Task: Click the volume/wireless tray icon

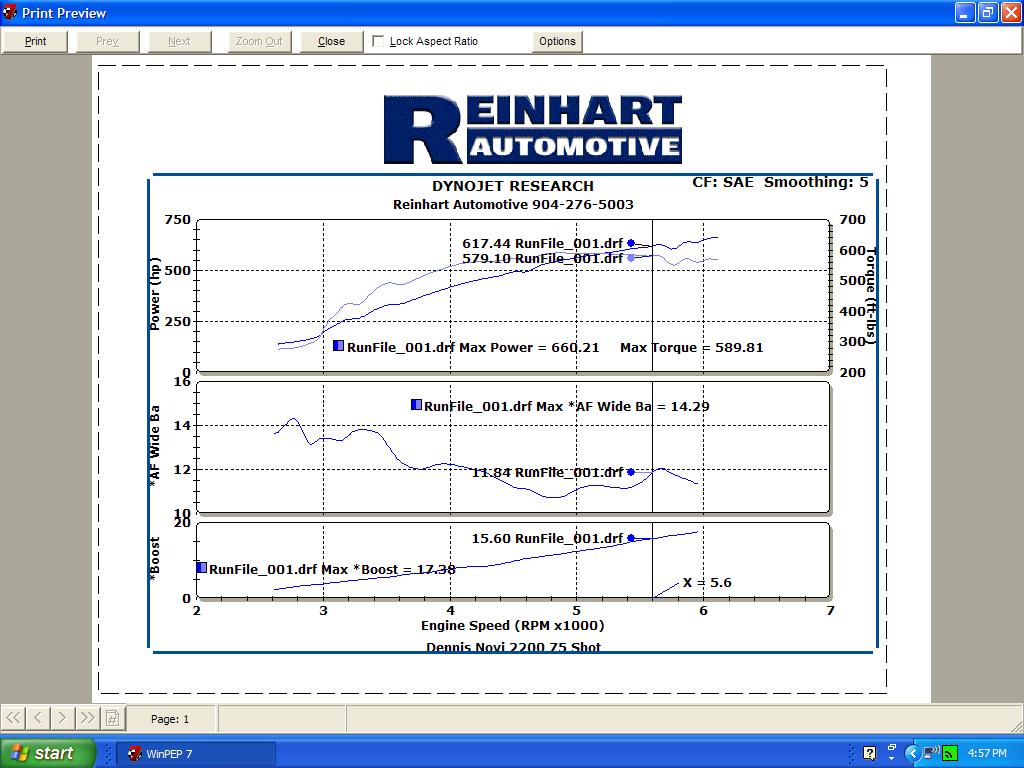Action: pos(931,752)
